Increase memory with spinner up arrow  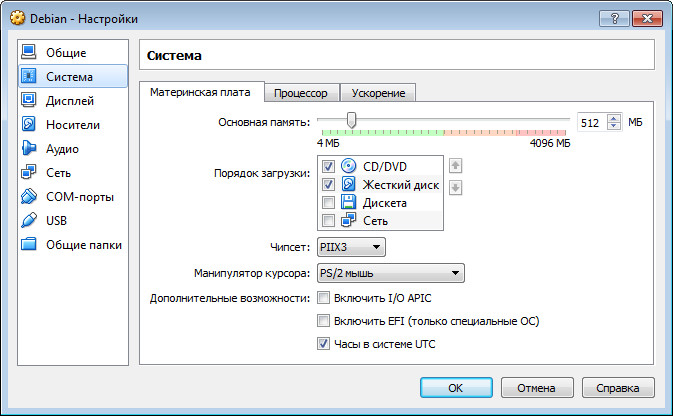click(x=614, y=118)
